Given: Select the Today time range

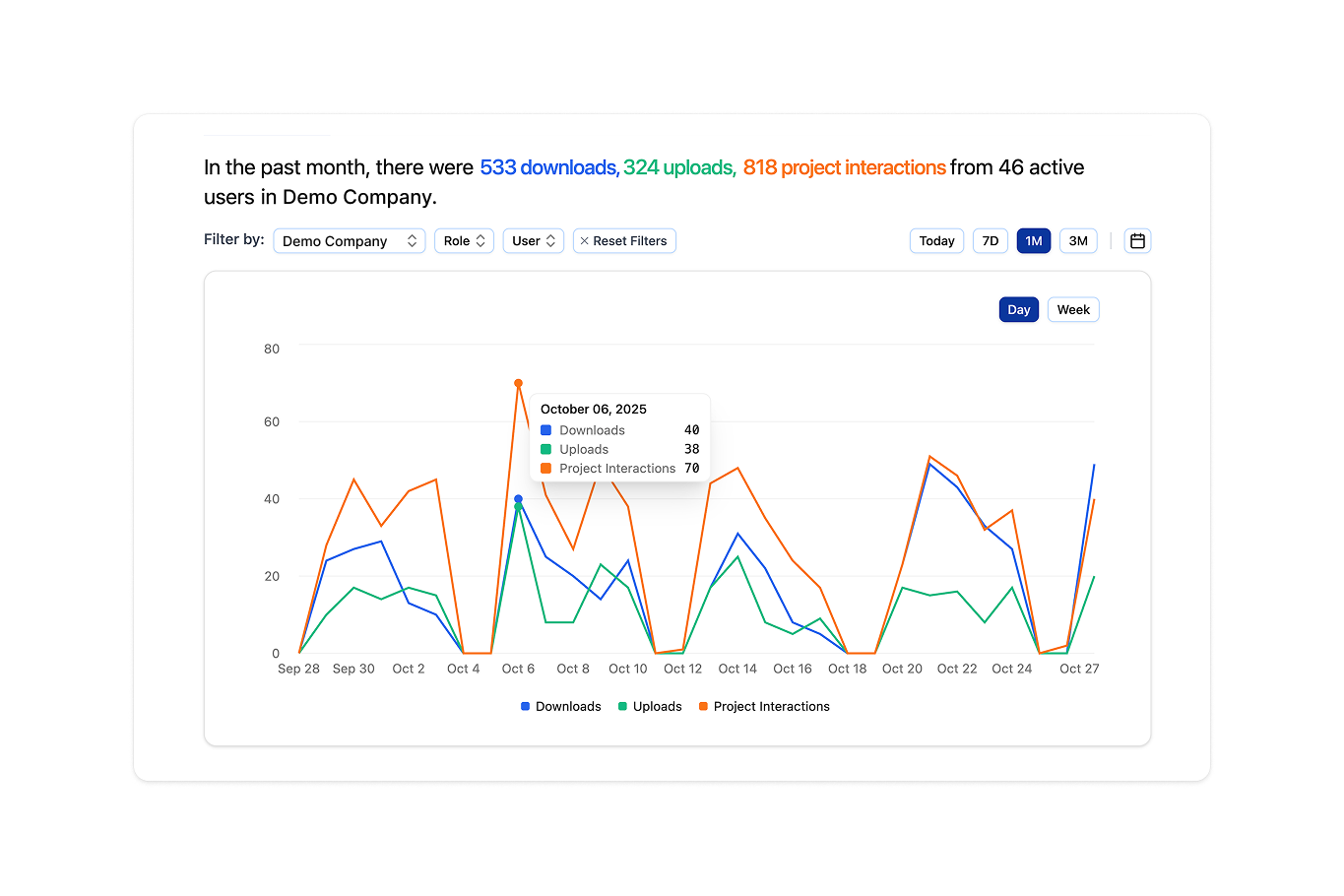Looking at the screenshot, I should [935, 240].
